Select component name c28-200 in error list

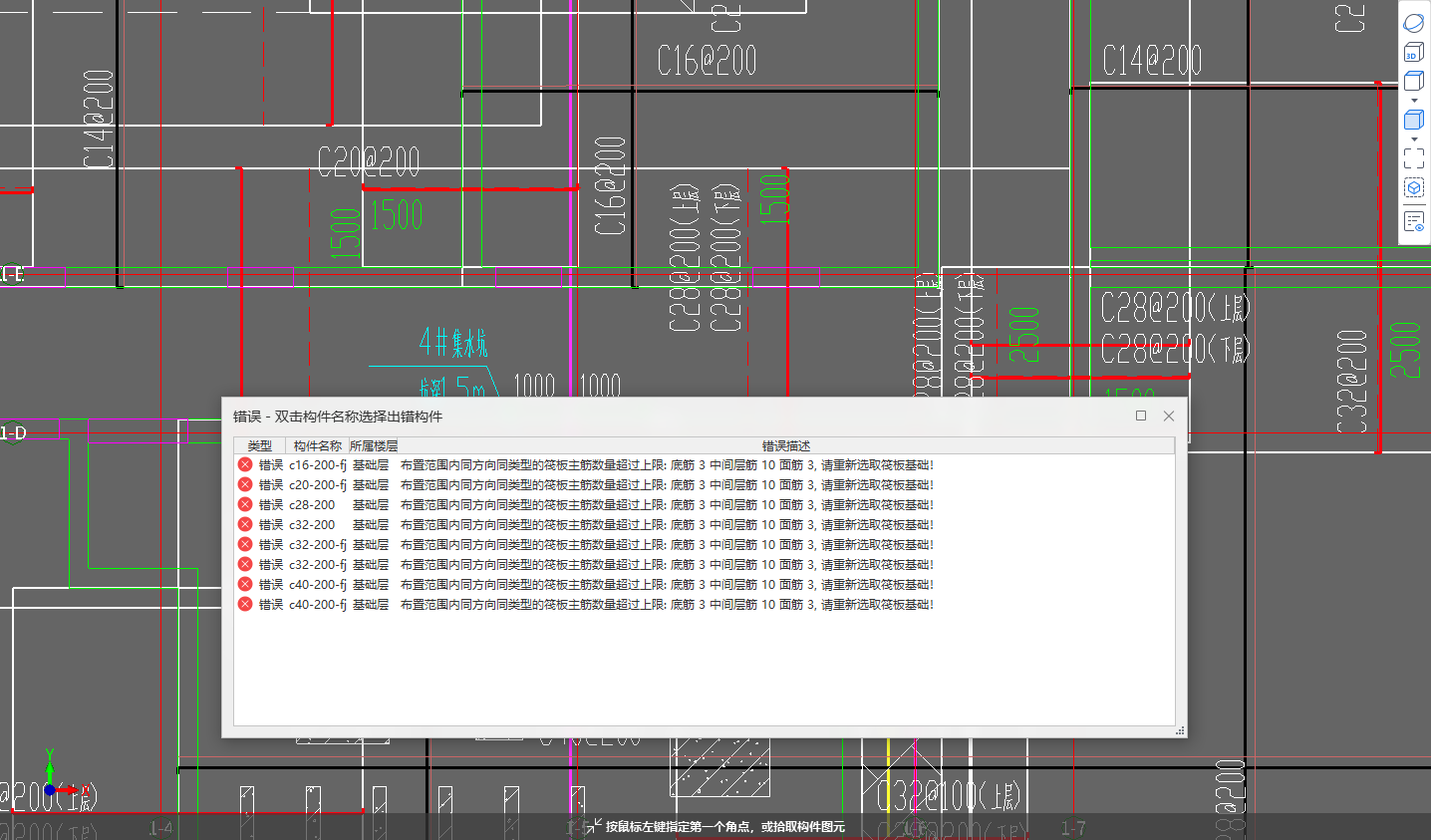pyautogui.click(x=312, y=504)
